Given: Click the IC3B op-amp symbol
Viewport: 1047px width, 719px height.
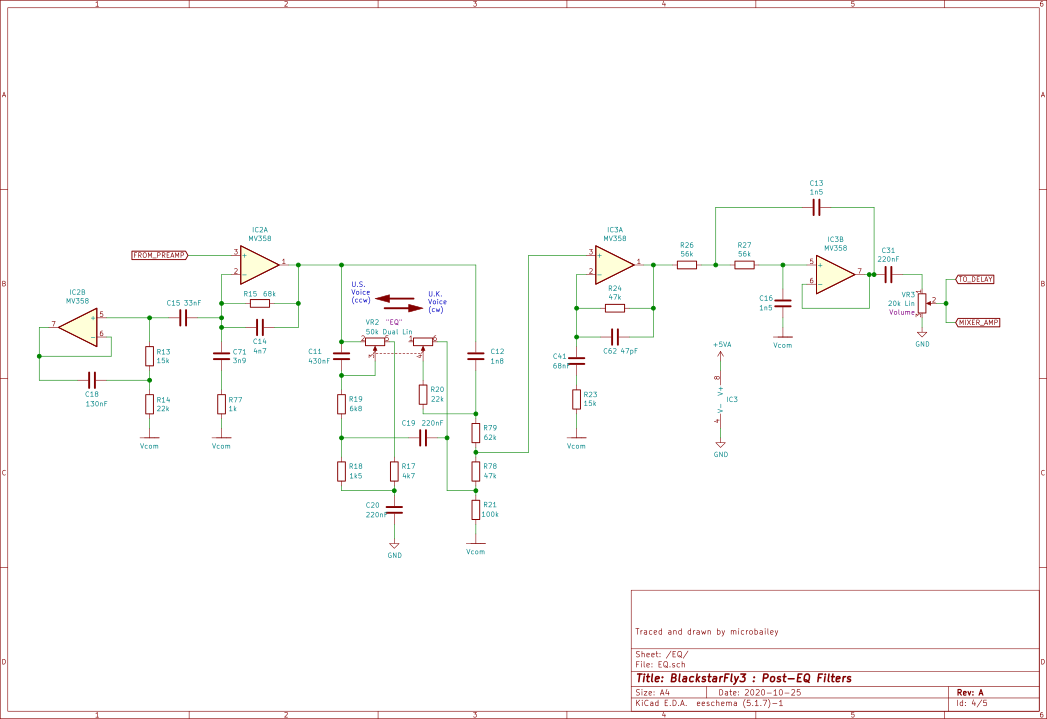Looking at the screenshot, I should click(835, 272).
